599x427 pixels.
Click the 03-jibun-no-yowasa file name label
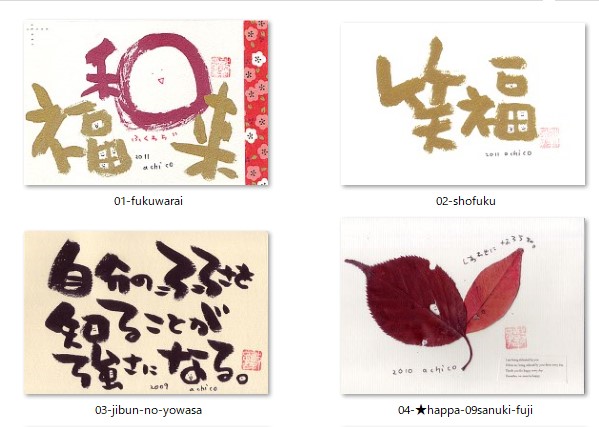[148, 410]
